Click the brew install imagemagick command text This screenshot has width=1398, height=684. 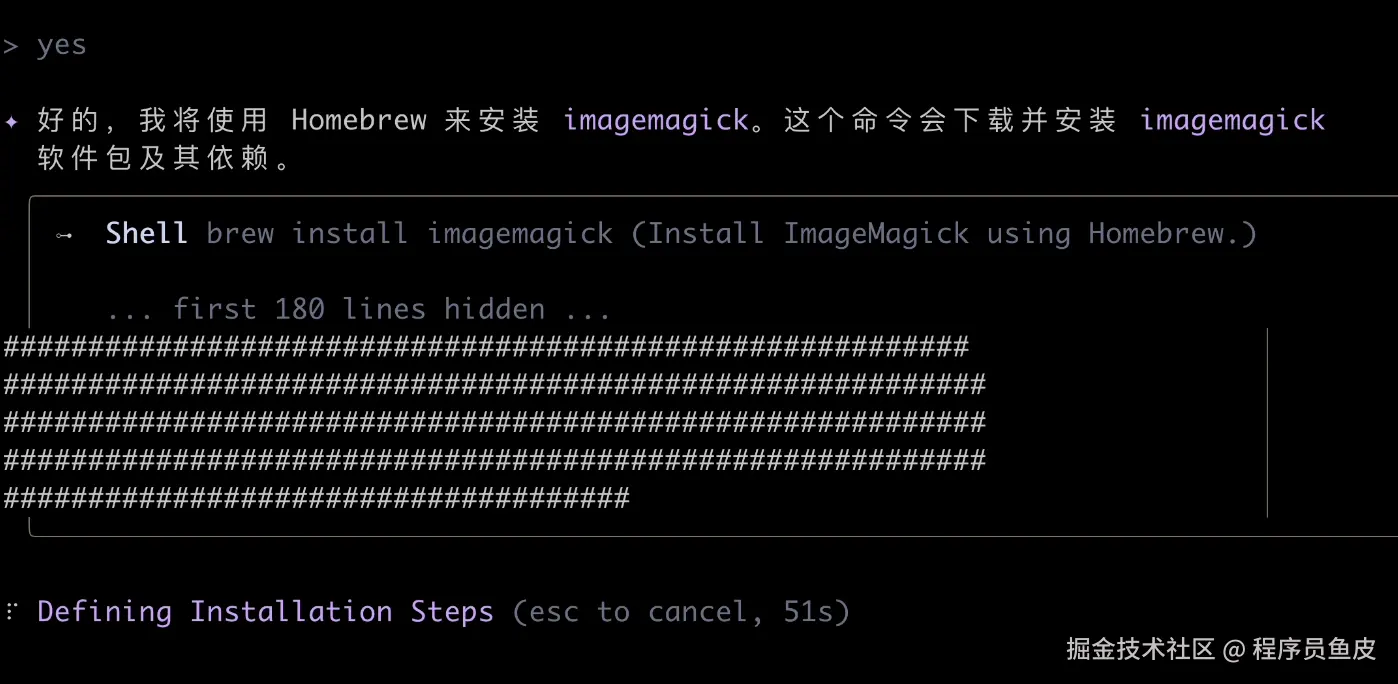[410, 234]
